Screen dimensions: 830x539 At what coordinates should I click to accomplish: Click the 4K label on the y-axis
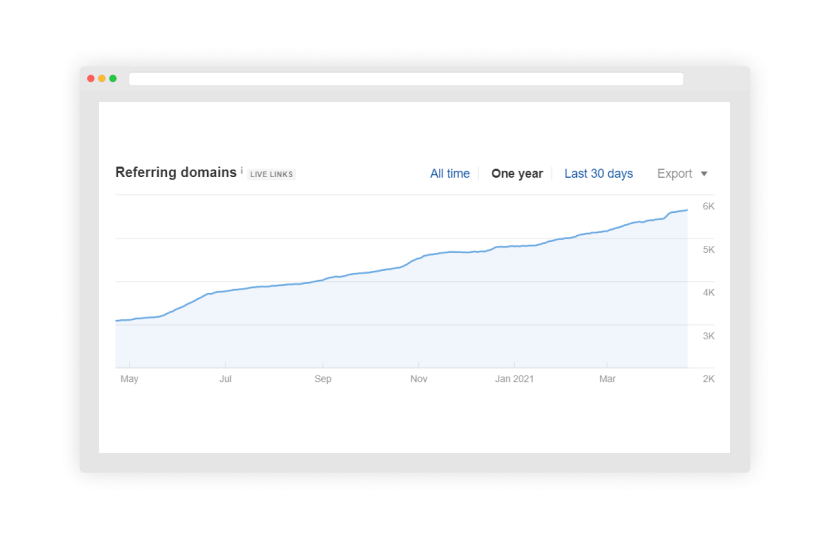click(708, 293)
